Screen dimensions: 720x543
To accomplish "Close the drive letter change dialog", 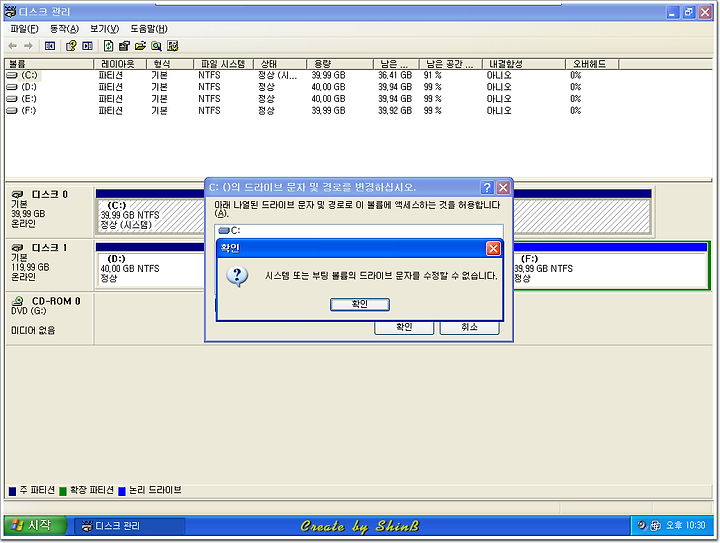I will pyautogui.click(x=503, y=187).
